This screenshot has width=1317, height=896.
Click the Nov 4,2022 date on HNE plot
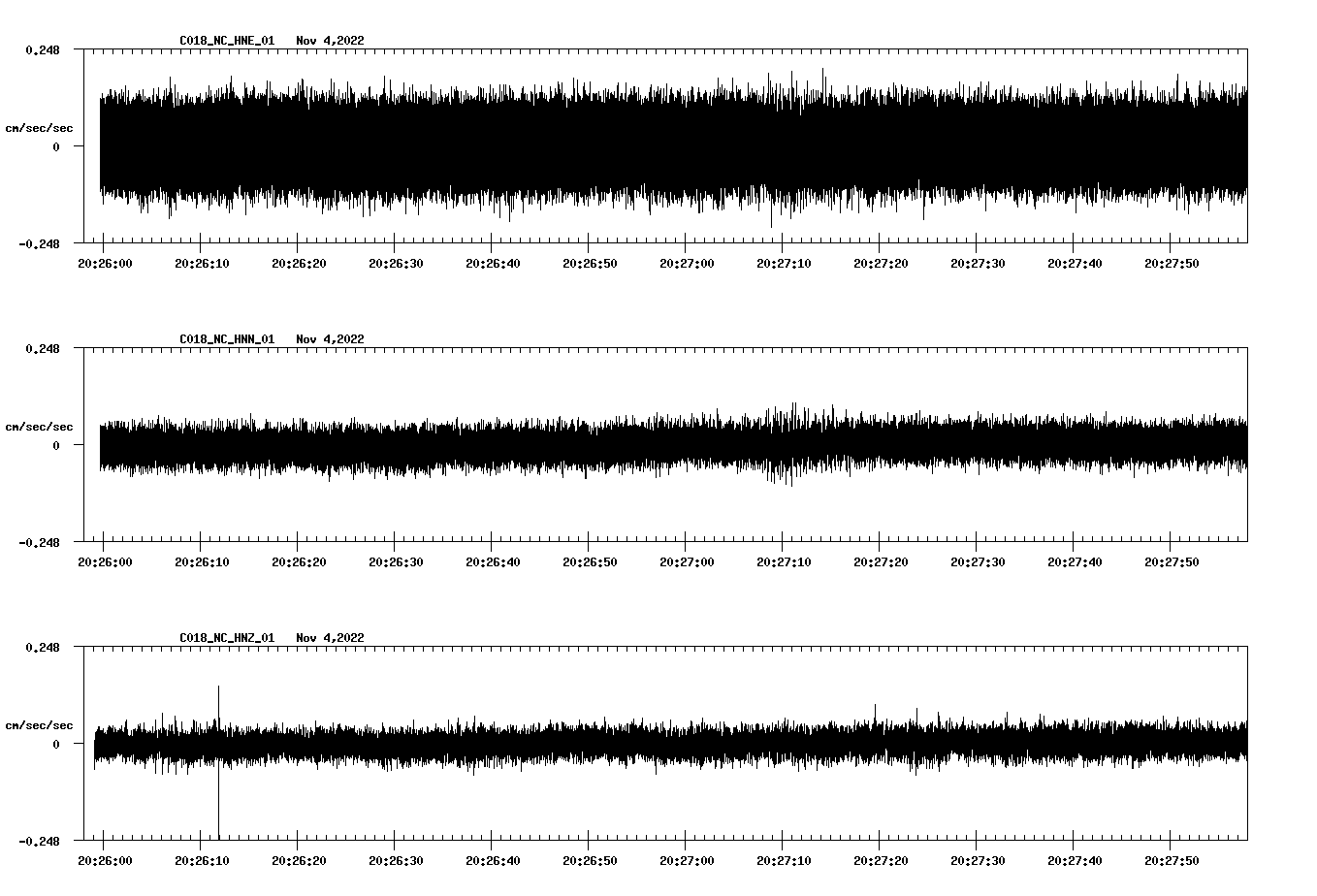(331, 41)
